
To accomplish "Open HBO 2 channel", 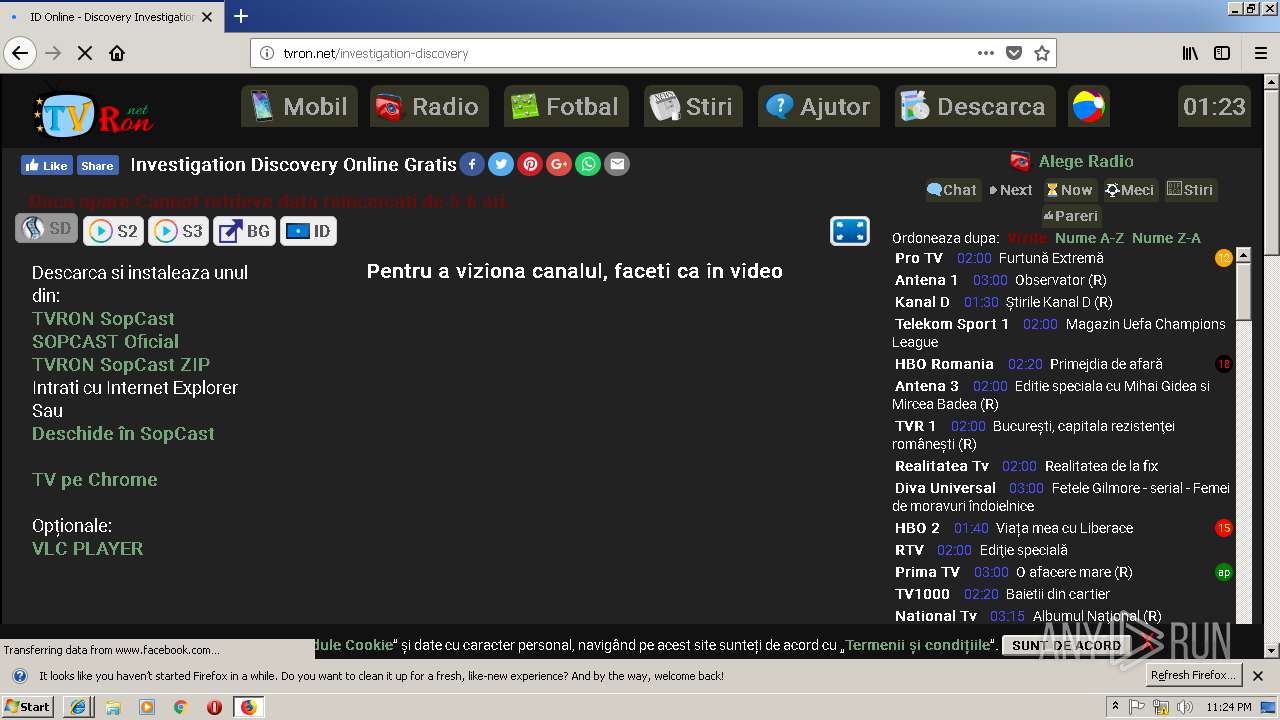I will [x=917, y=528].
